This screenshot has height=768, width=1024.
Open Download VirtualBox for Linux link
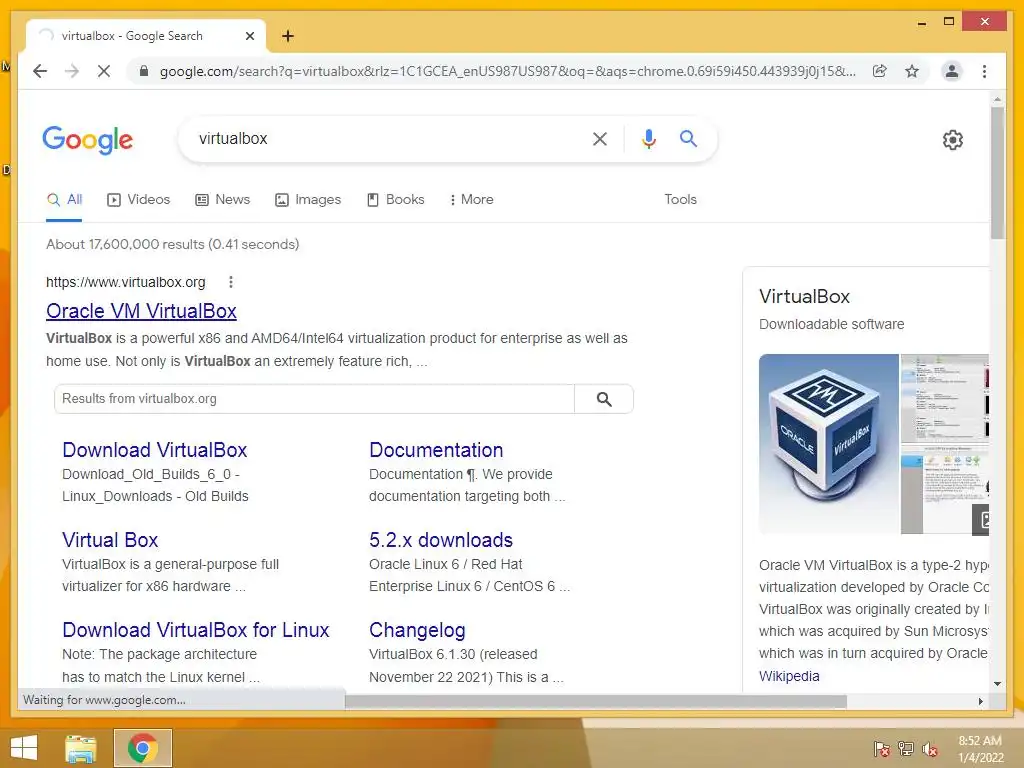pyautogui.click(x=196, y=630)
